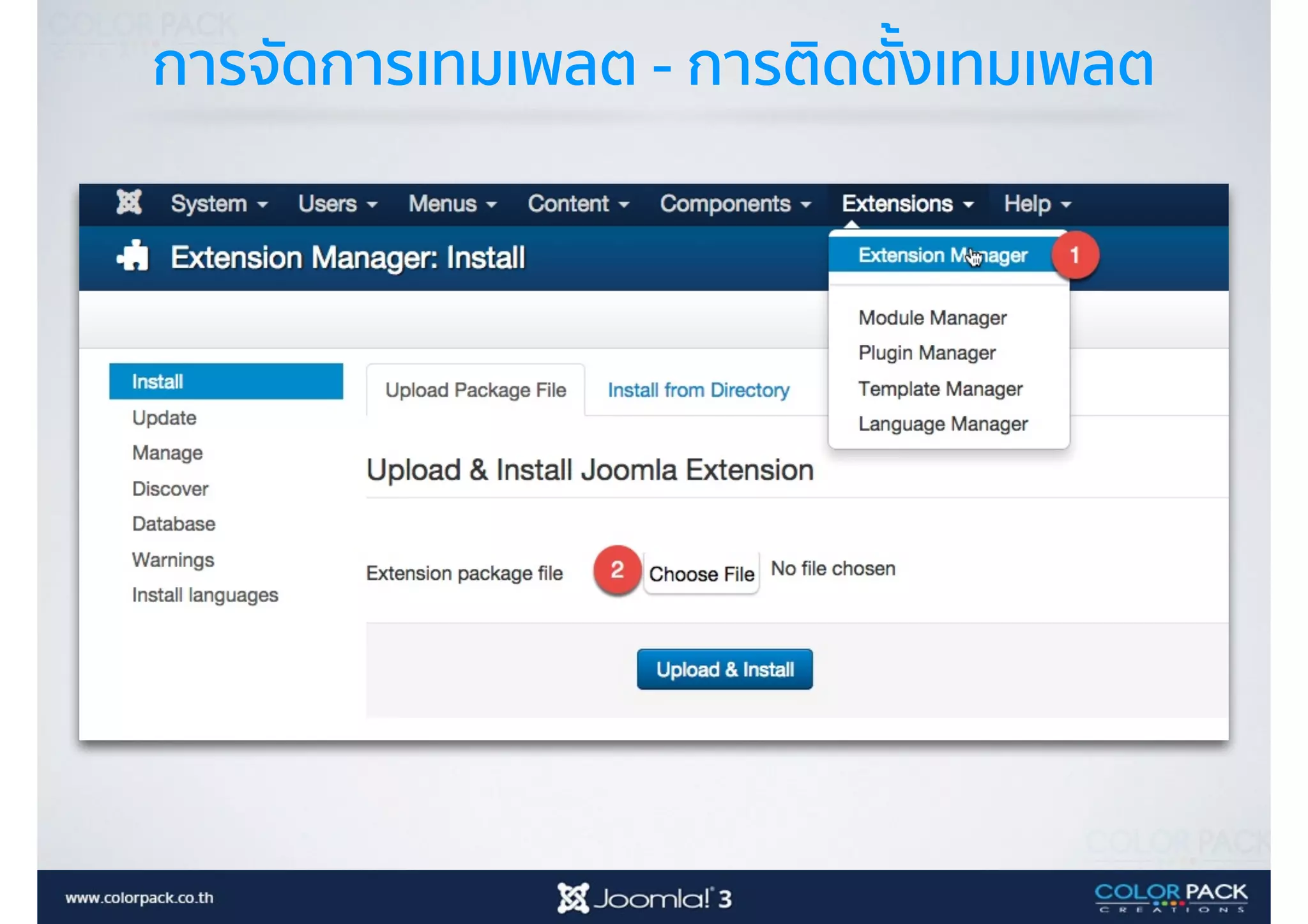The height and width of the screenshot is (924, 1308).
Task: Click the puzzle piece Extension Manager icon
Action: (133, 257)
